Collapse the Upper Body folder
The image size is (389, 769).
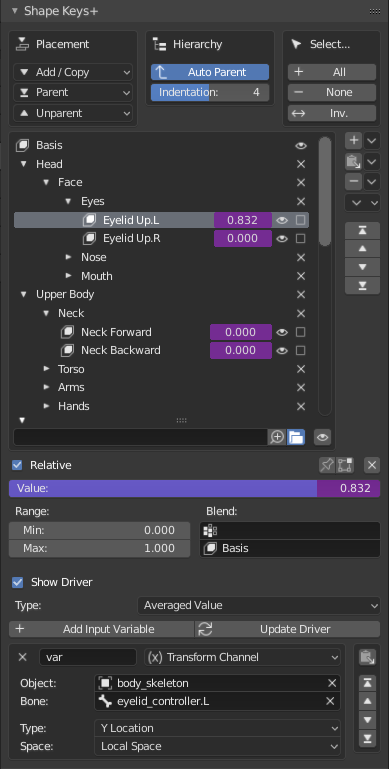point(24,294)
